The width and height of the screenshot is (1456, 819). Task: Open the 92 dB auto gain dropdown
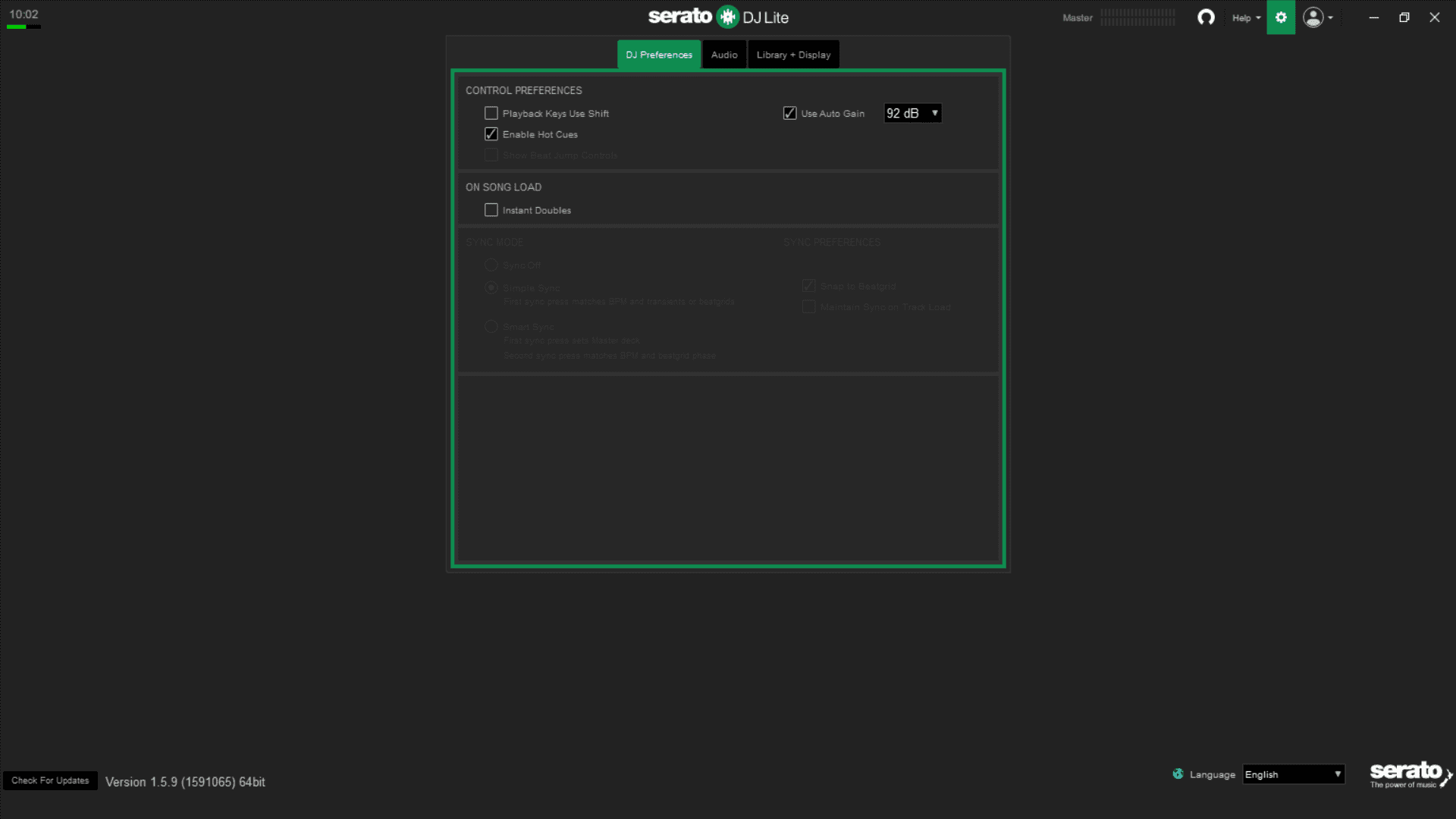pos(912,113)
